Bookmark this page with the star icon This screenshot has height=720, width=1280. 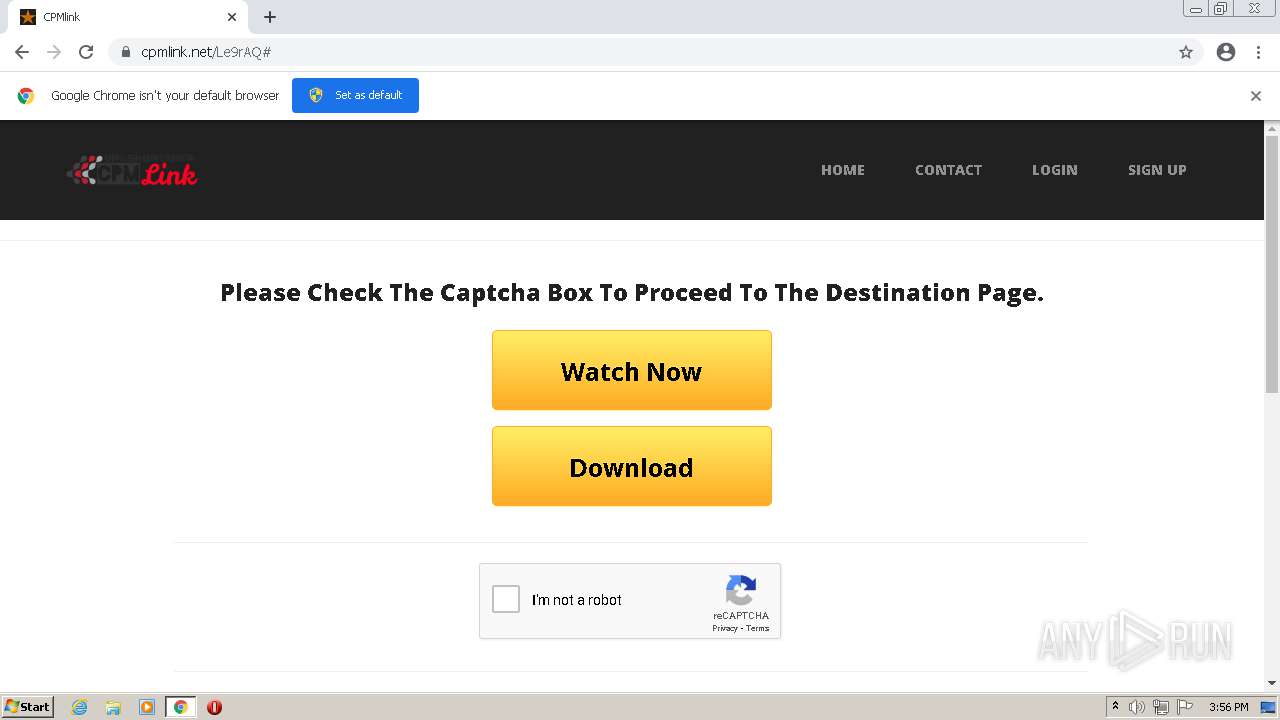pyautogui.click(x=1186, y=52)
